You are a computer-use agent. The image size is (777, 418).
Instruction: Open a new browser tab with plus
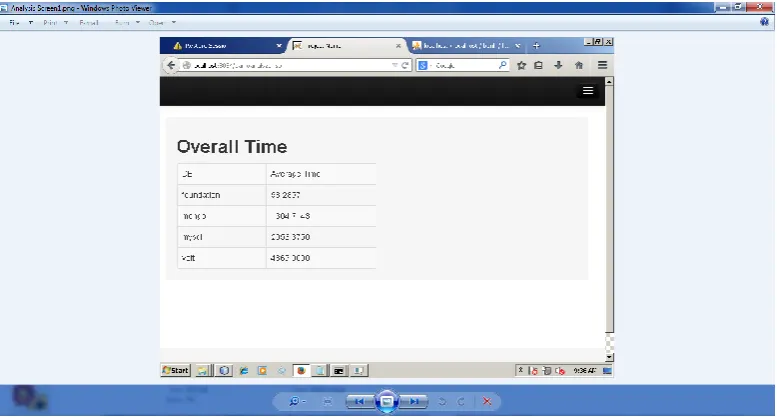[536, 46]
